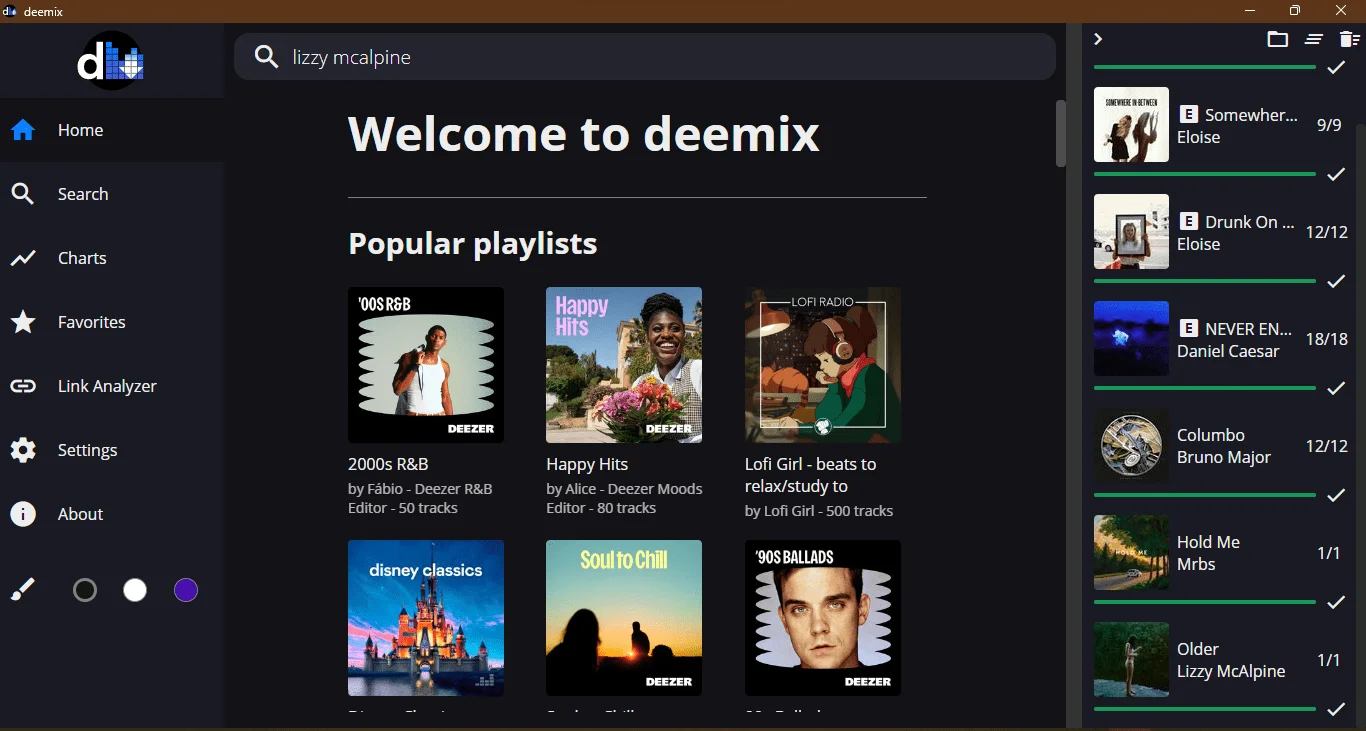Click the clear finished downloads list icon

1314,39
